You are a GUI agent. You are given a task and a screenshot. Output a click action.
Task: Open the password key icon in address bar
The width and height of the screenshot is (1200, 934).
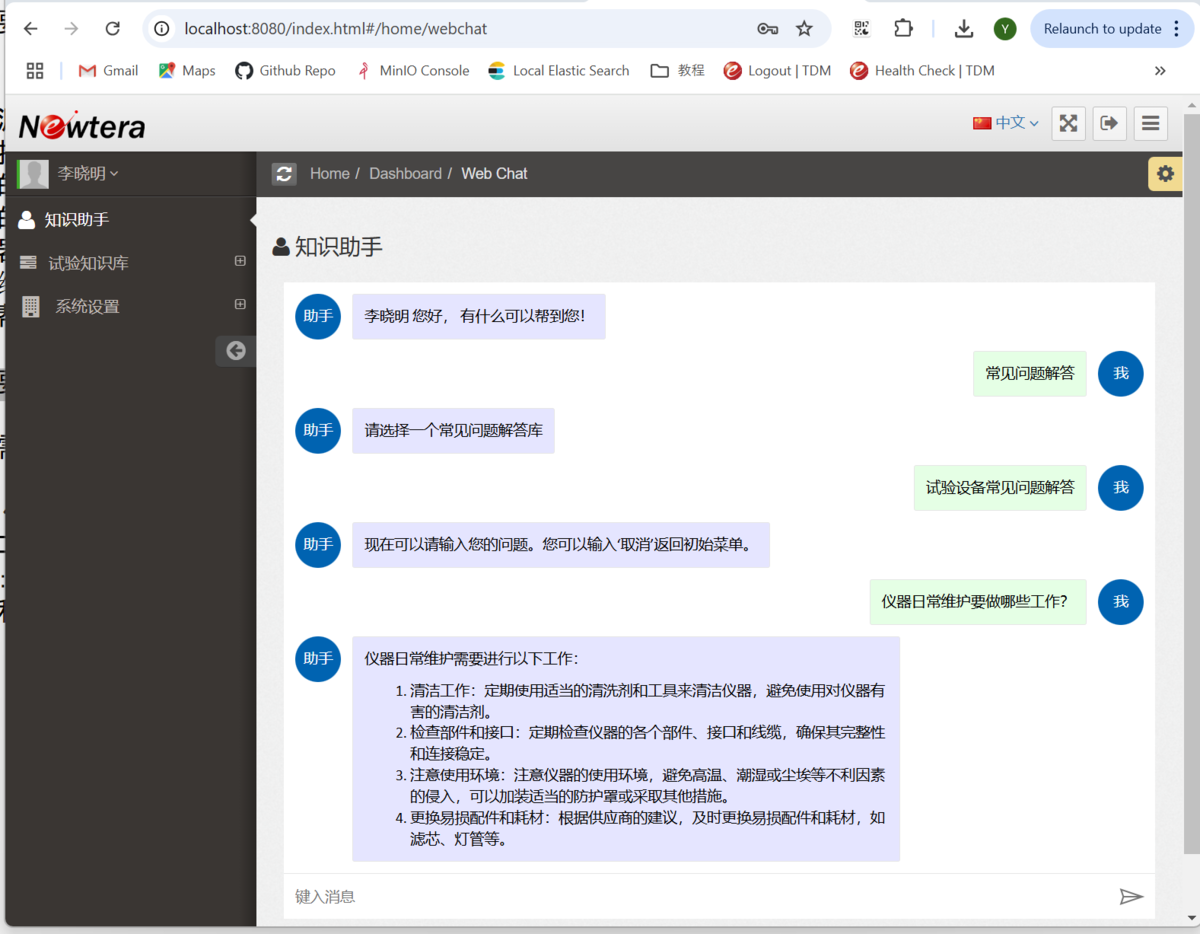(x=767, y=29)
